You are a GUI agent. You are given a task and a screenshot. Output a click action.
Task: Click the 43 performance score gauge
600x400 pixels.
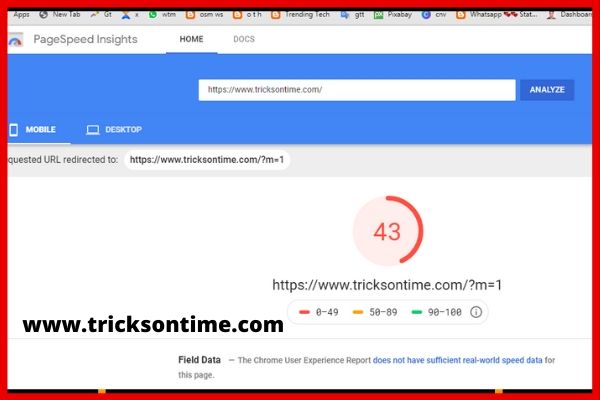click(x=387, y=230)
